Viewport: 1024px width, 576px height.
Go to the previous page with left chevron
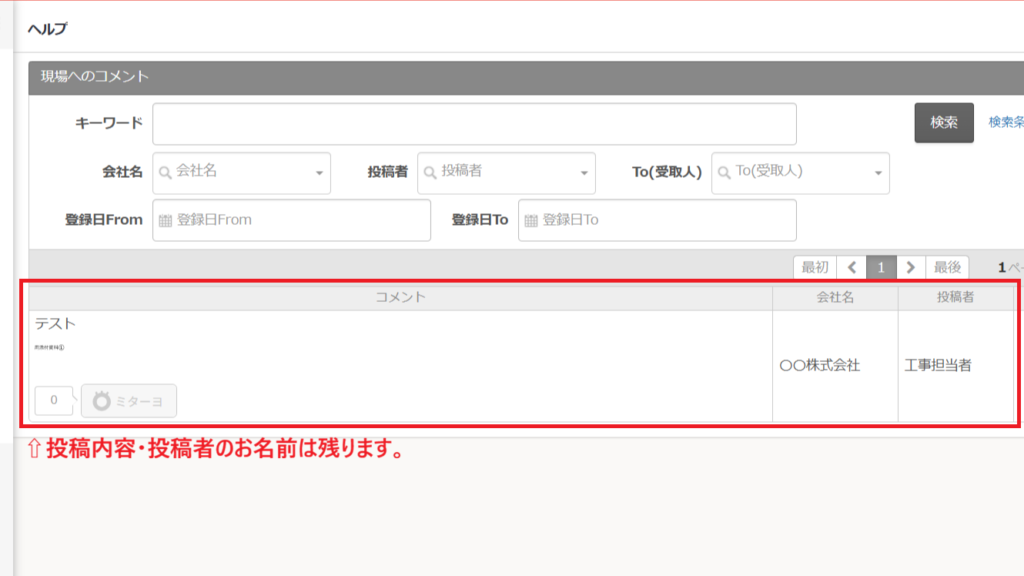tap(851, 267)
